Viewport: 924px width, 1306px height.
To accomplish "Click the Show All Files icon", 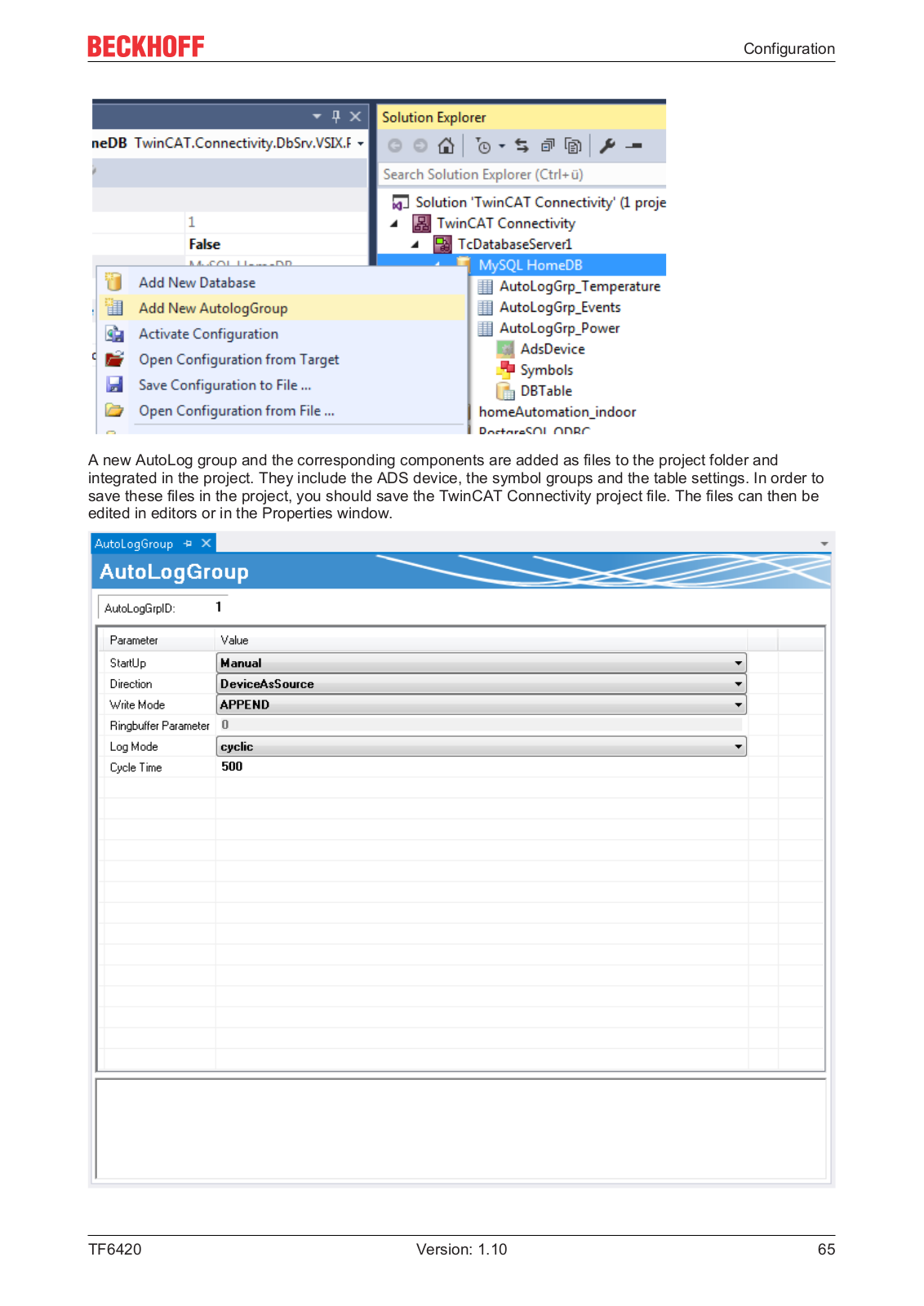I will (x=574, y=146).
